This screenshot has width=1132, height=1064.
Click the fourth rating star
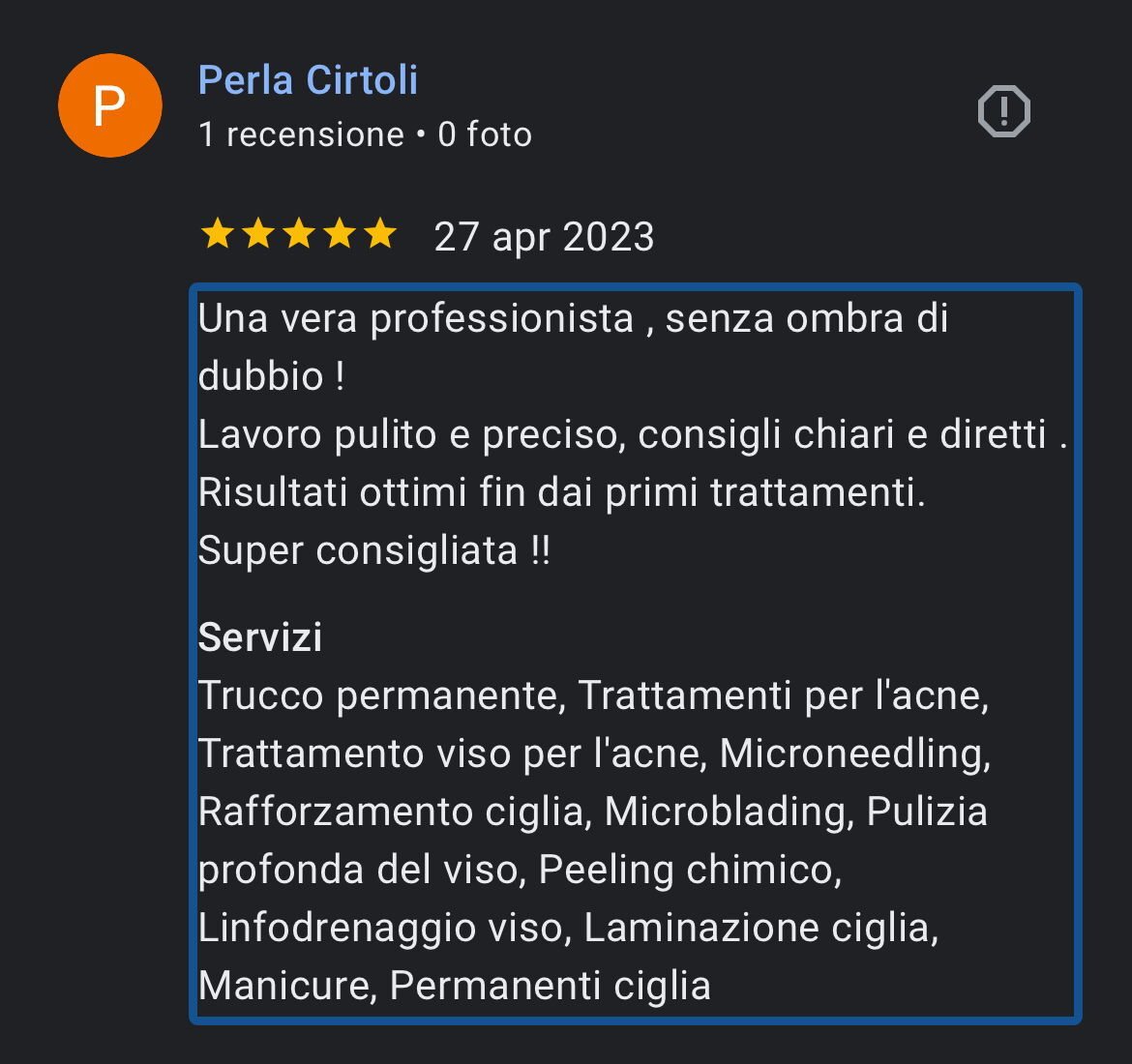(x=340, y=234)
